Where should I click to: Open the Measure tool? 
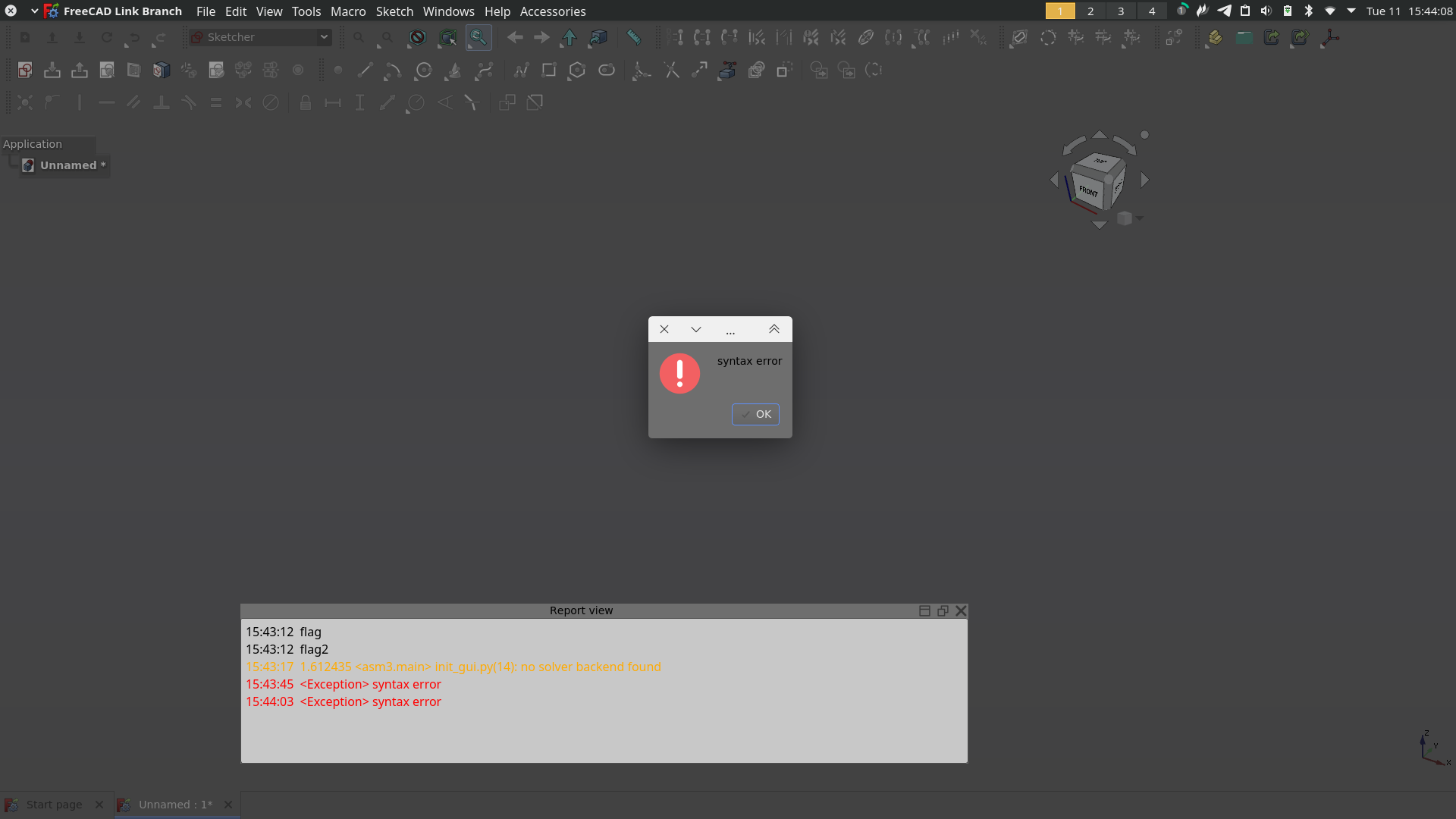coord(633,36)
